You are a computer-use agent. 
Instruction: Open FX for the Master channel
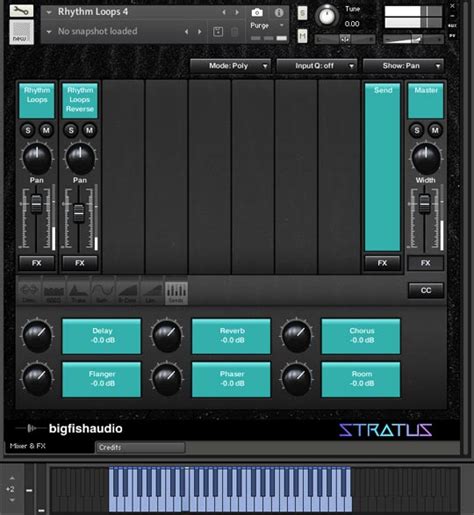tap(426, 263)
